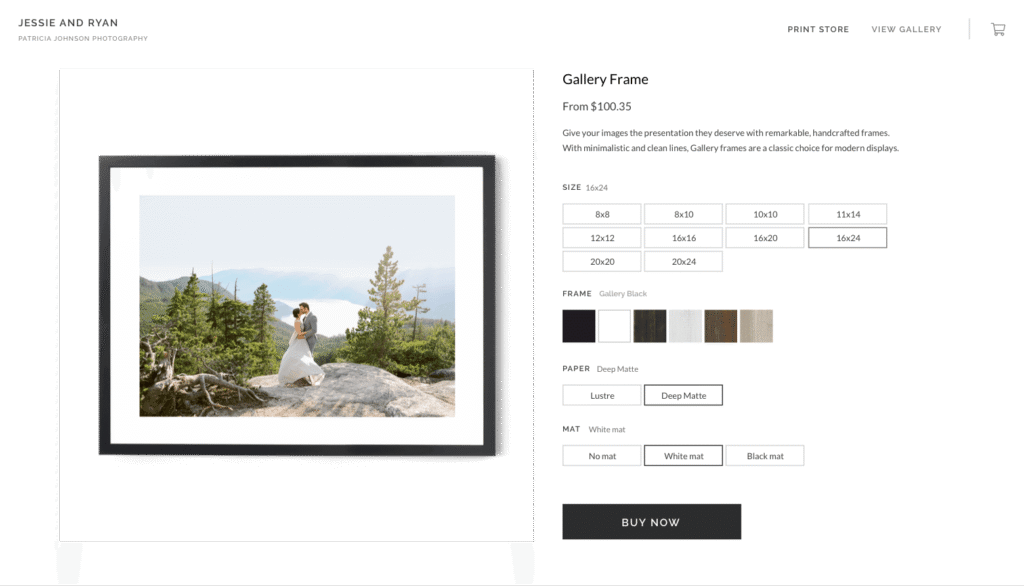
Task: Select the light whitewashed wood frame swatch
Action: point(685,326)
